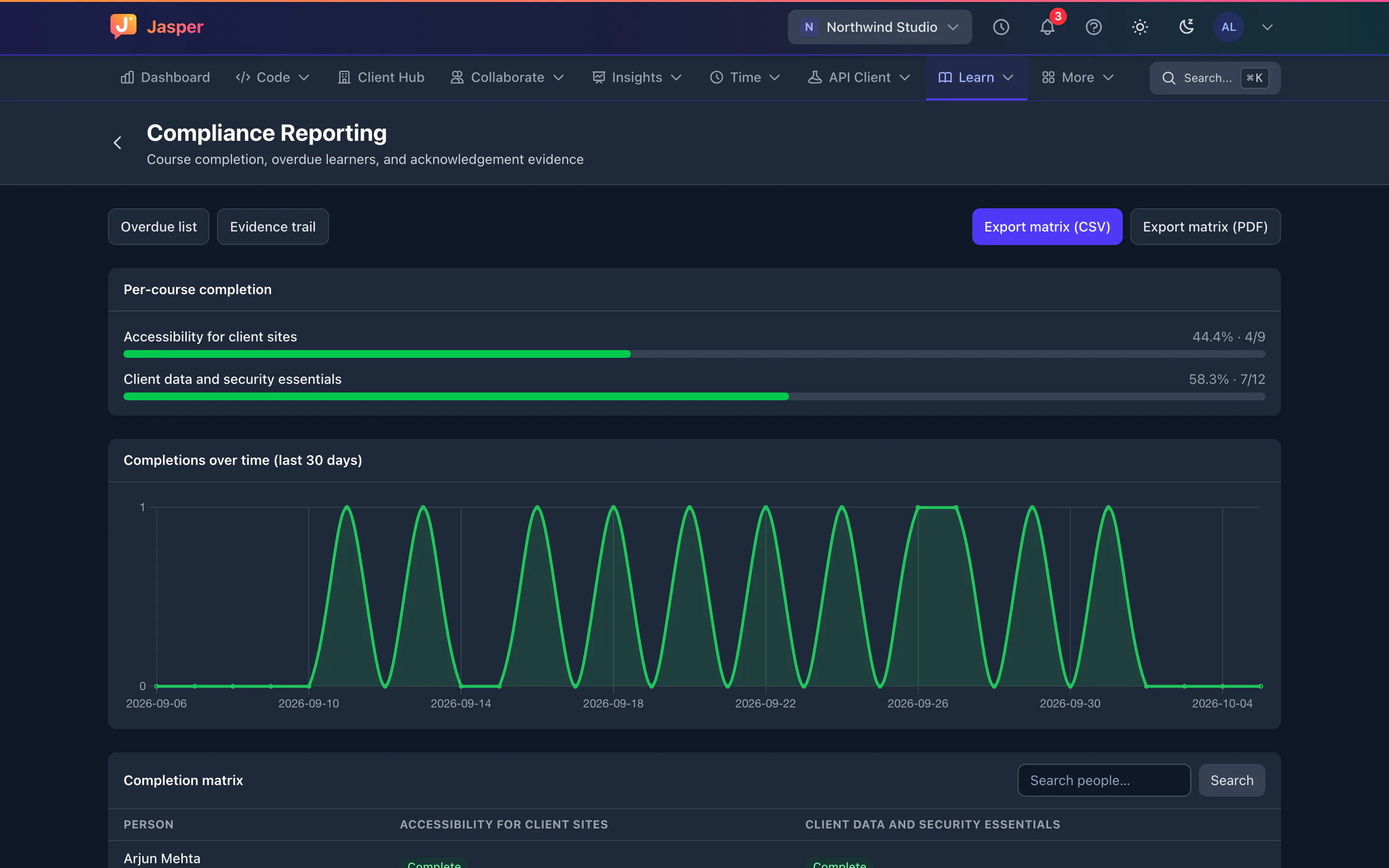Click the global Search box

pos(1215,78)
